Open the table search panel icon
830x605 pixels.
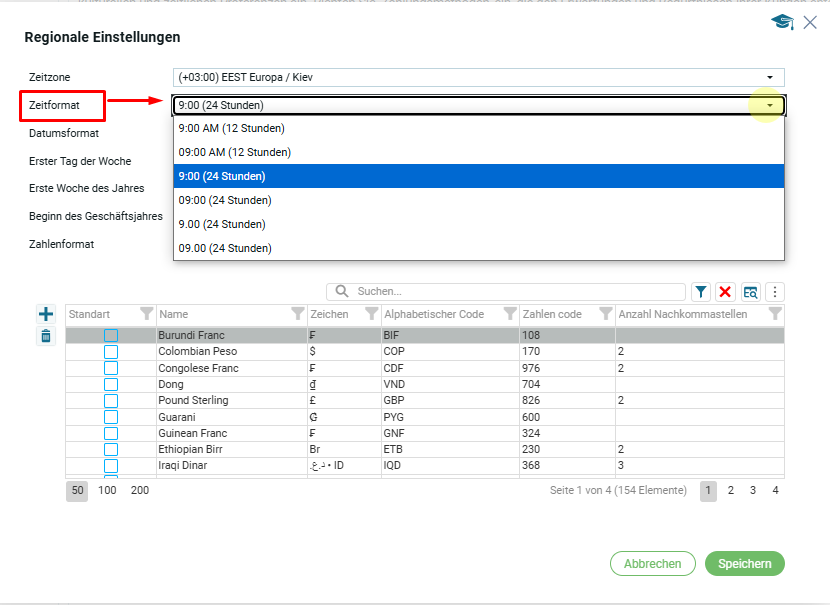click(x=750, y=291)
